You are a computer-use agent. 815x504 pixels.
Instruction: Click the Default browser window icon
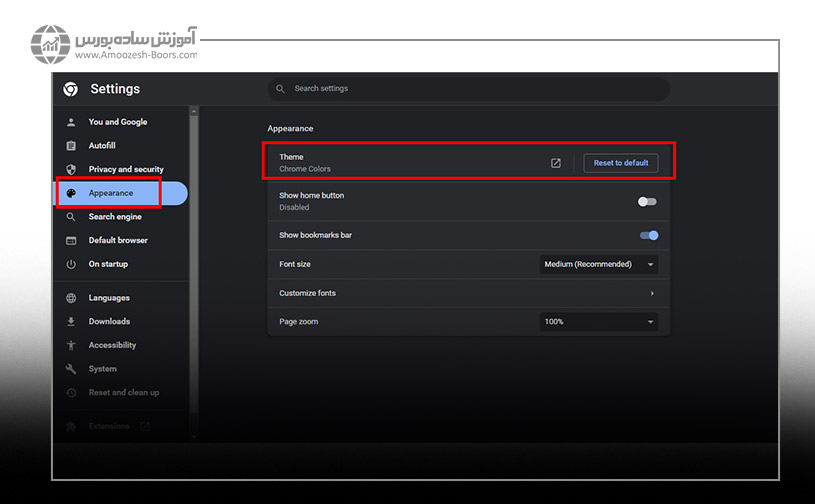click(71, 241)
